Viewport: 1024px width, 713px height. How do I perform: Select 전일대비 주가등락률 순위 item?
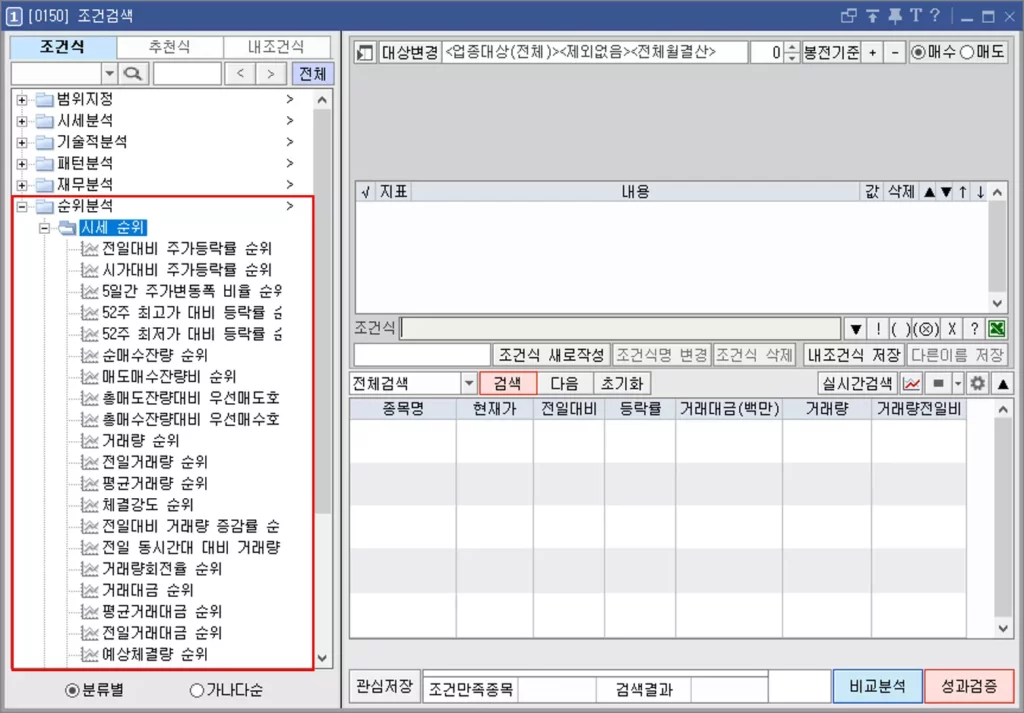coord(186,249)
